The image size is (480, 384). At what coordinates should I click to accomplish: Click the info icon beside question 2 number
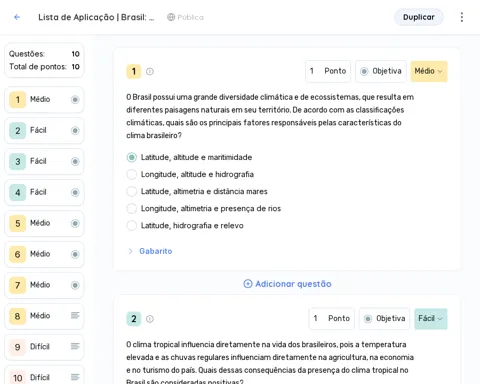point(150,319)
